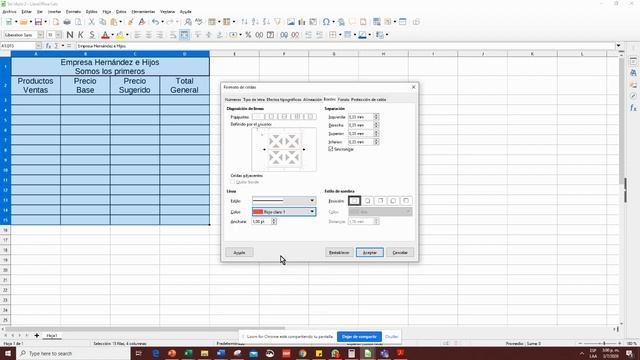Switch to the Efectos tipográficos tab
The width and height of the screenshot is (640, 360).
click(284, 100)
